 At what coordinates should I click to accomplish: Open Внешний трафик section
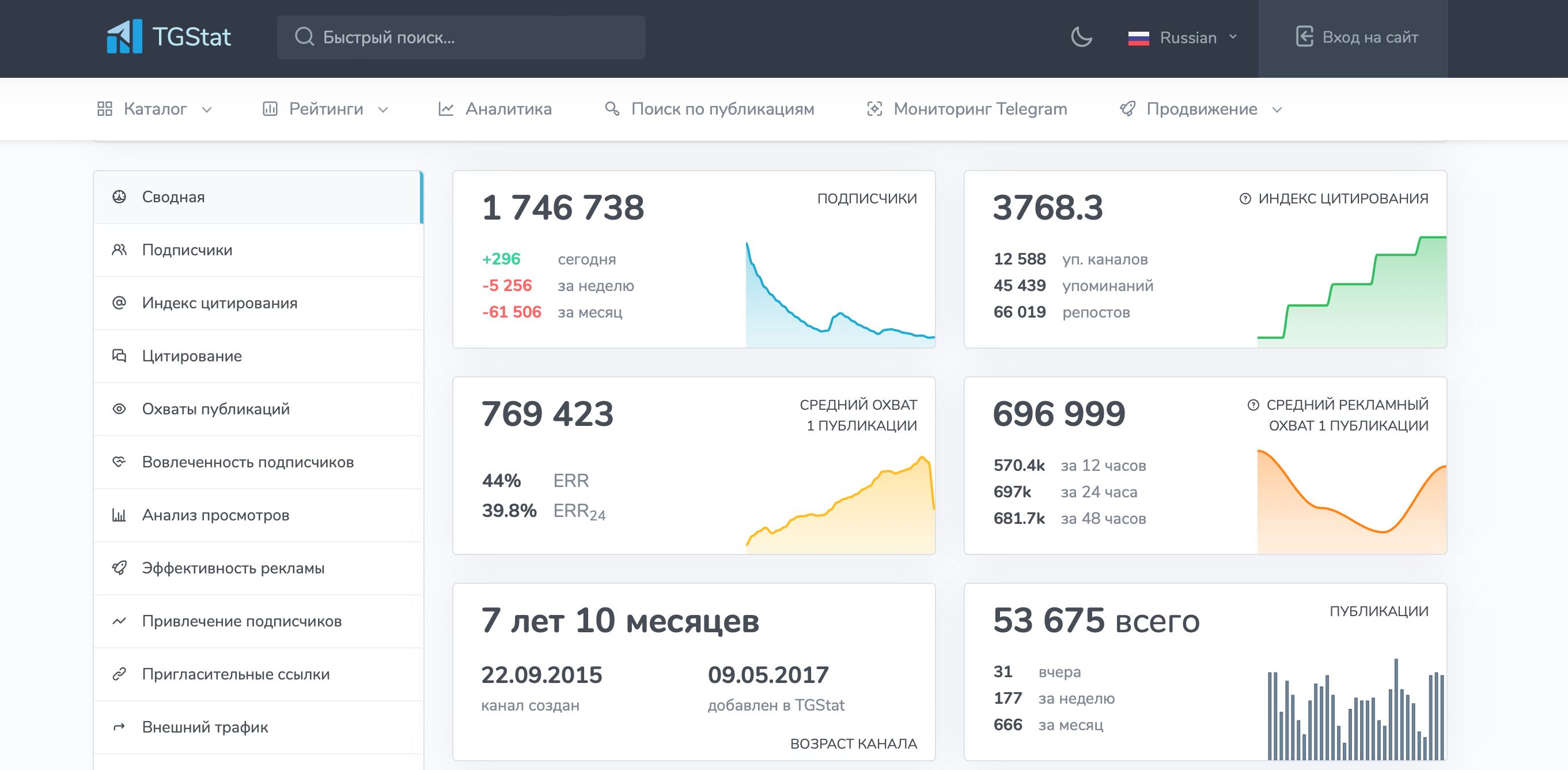258,727
